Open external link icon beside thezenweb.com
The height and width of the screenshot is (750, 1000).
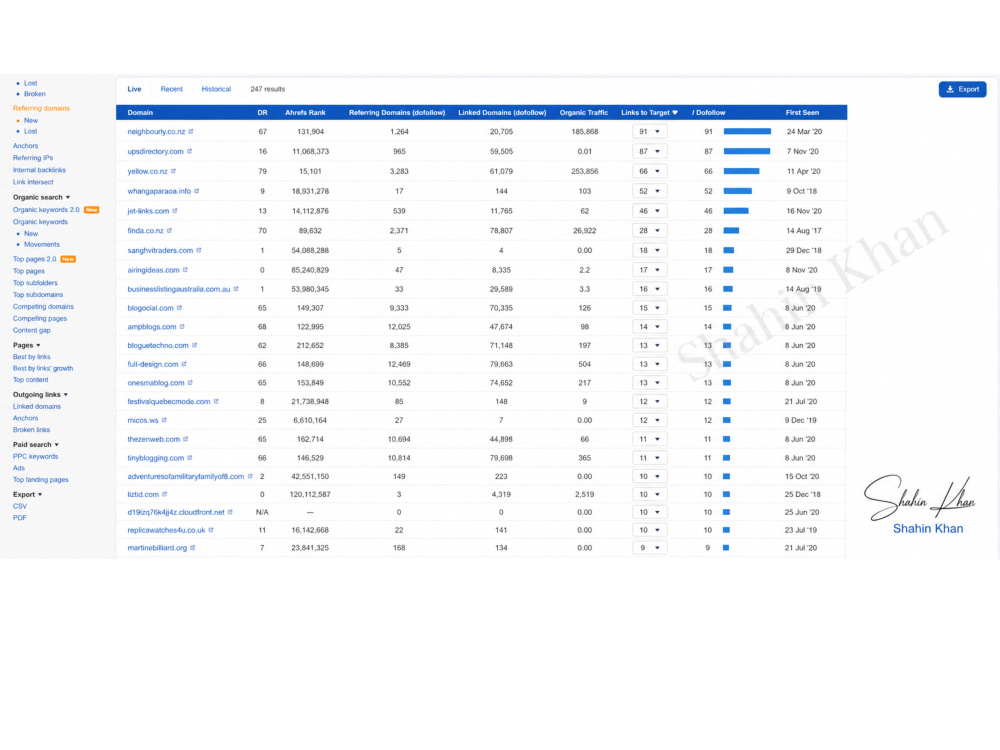click(x=186, y=439)
